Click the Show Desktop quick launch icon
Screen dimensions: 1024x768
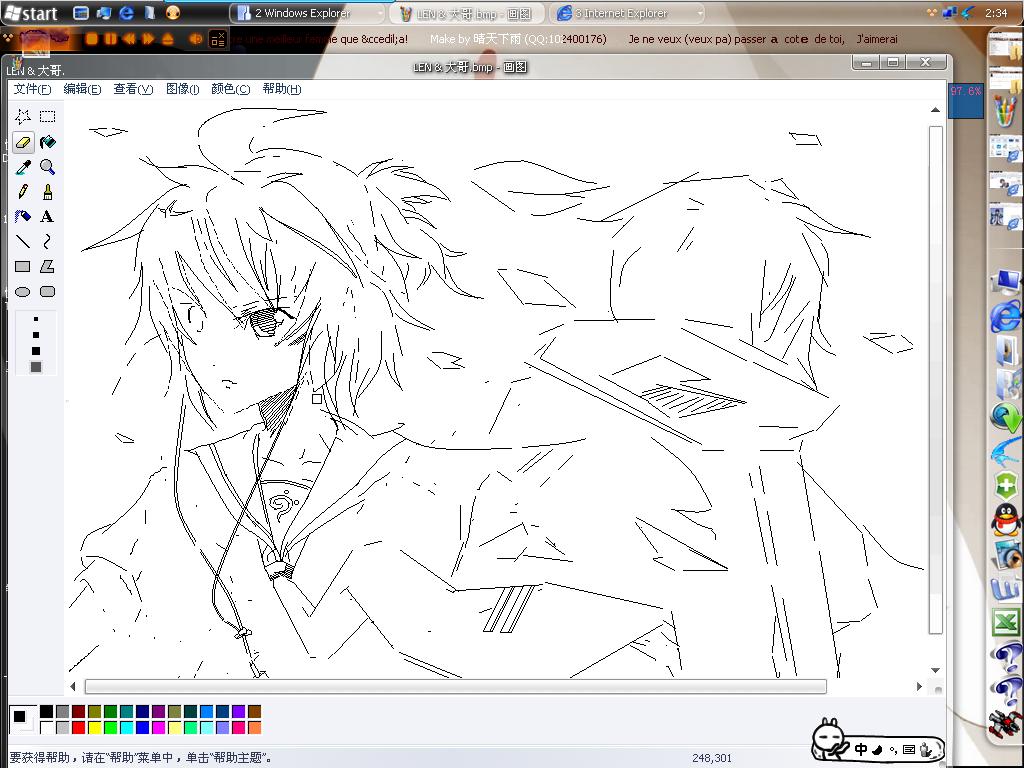pos(81,12)
